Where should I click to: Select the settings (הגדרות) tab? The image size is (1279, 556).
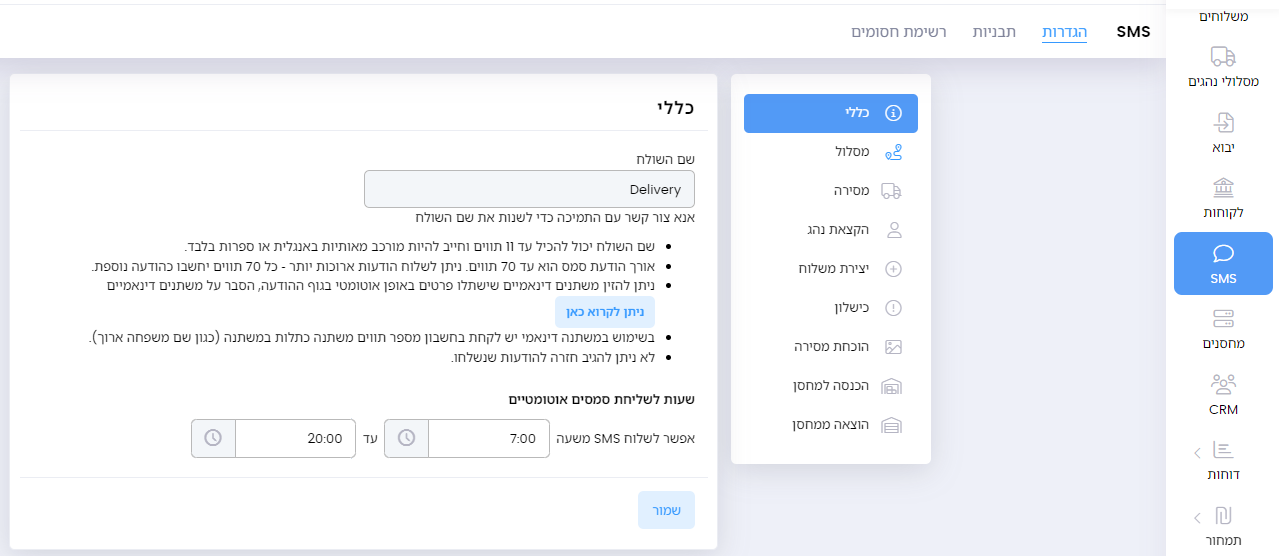(1065, 31)
